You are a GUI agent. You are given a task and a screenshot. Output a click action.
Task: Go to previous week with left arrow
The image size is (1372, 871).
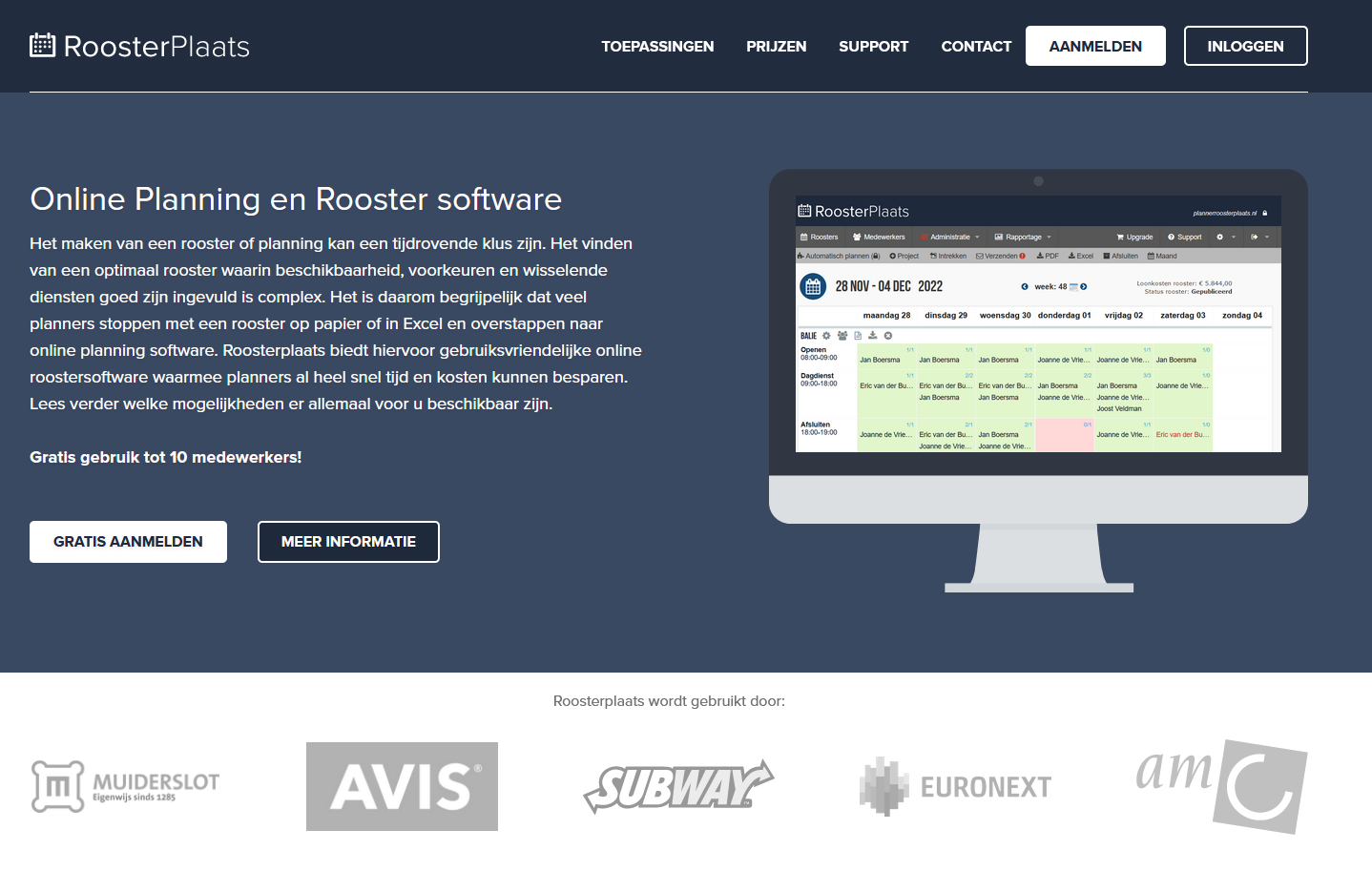coord(1025,286)
